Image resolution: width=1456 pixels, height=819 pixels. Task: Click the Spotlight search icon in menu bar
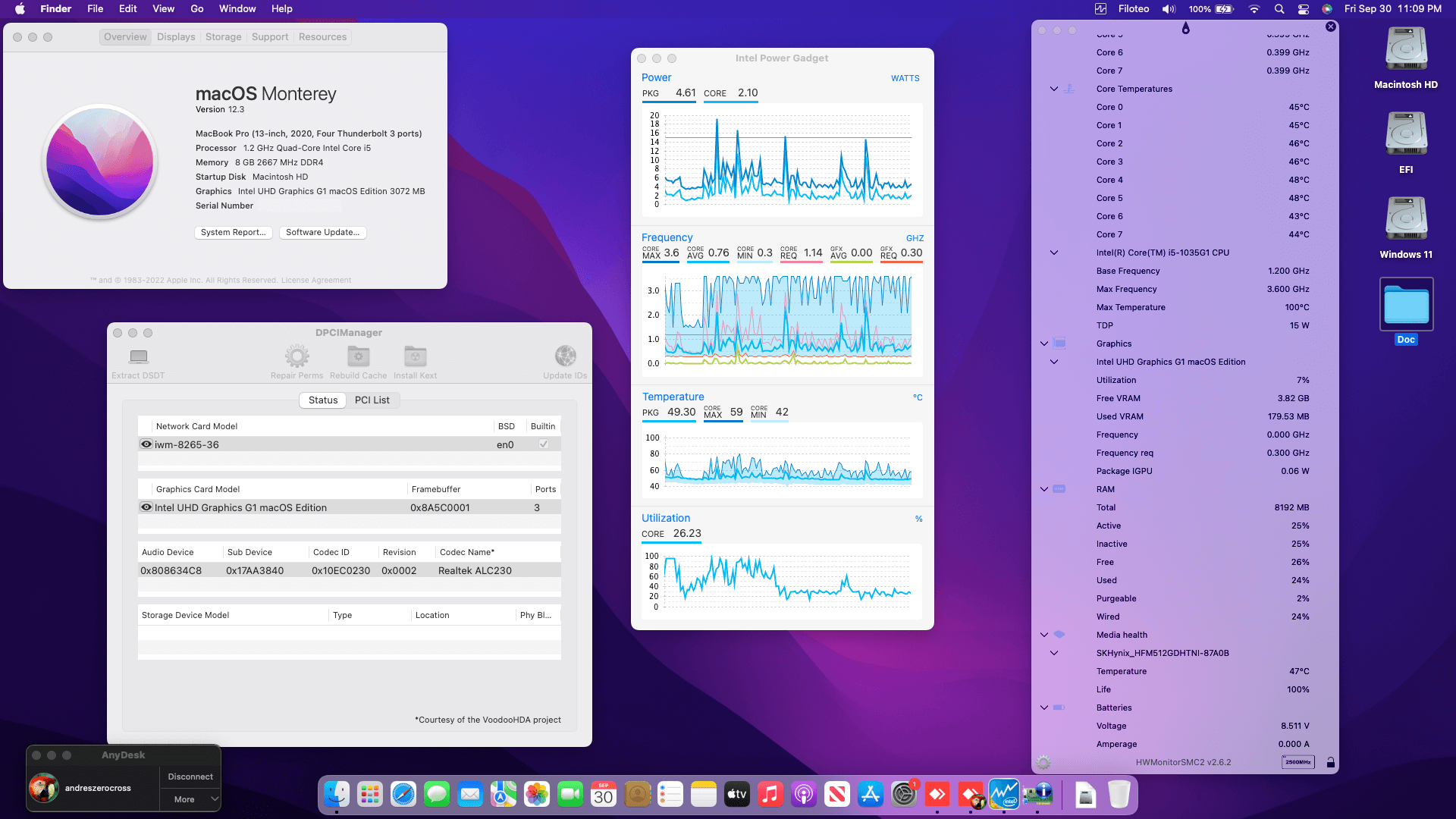point(1279,9)
